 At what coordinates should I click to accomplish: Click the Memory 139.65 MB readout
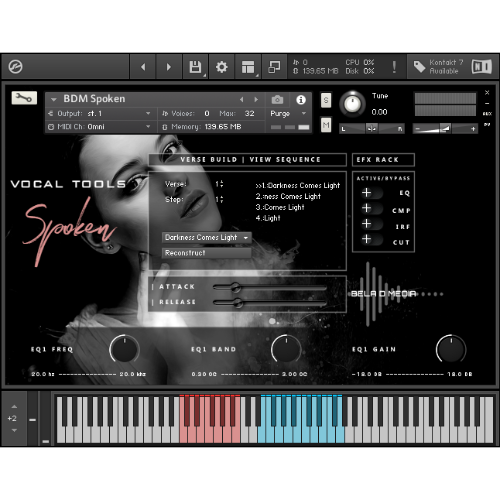223,127
